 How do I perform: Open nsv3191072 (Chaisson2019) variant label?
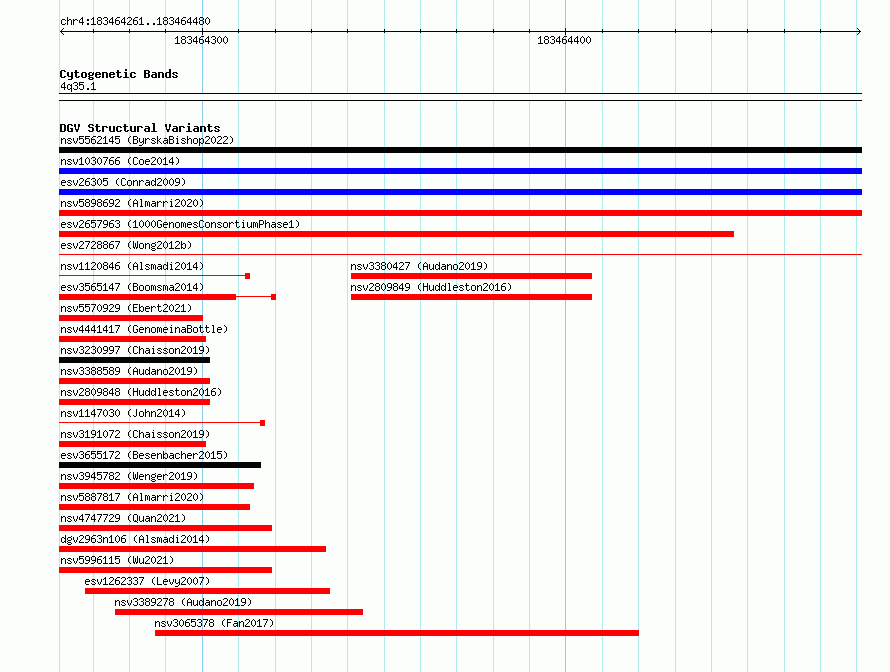135,434
